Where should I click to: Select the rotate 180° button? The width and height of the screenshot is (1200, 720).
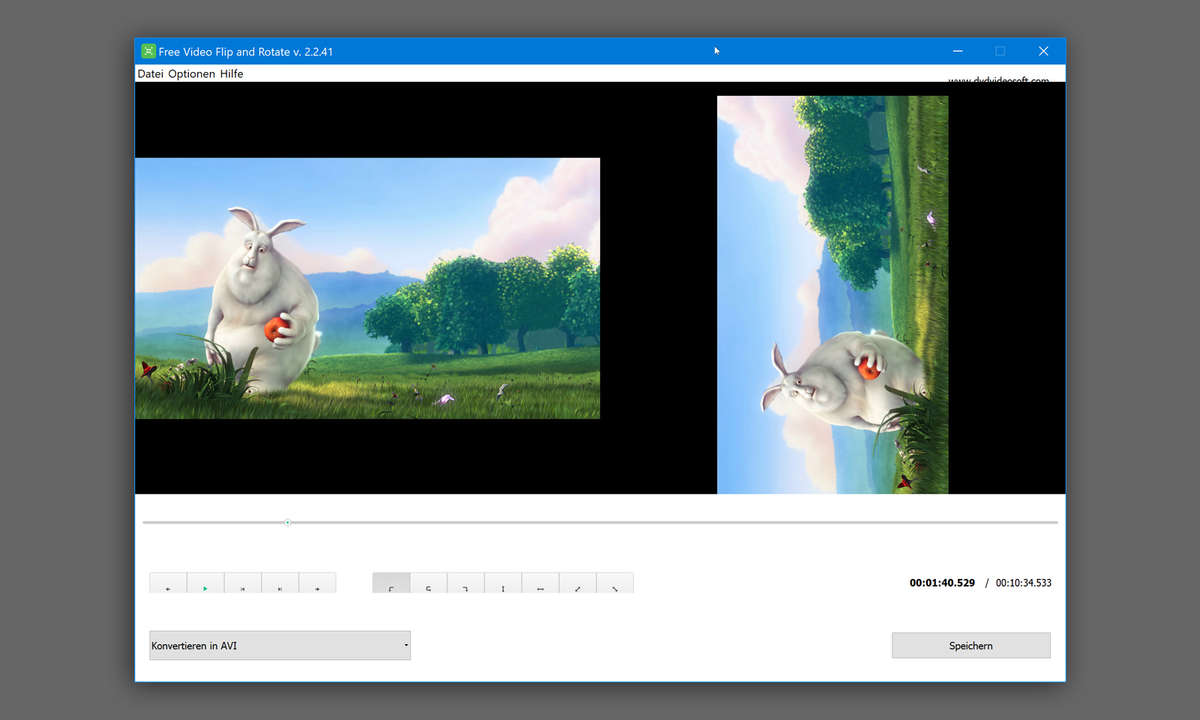(428, 583)
